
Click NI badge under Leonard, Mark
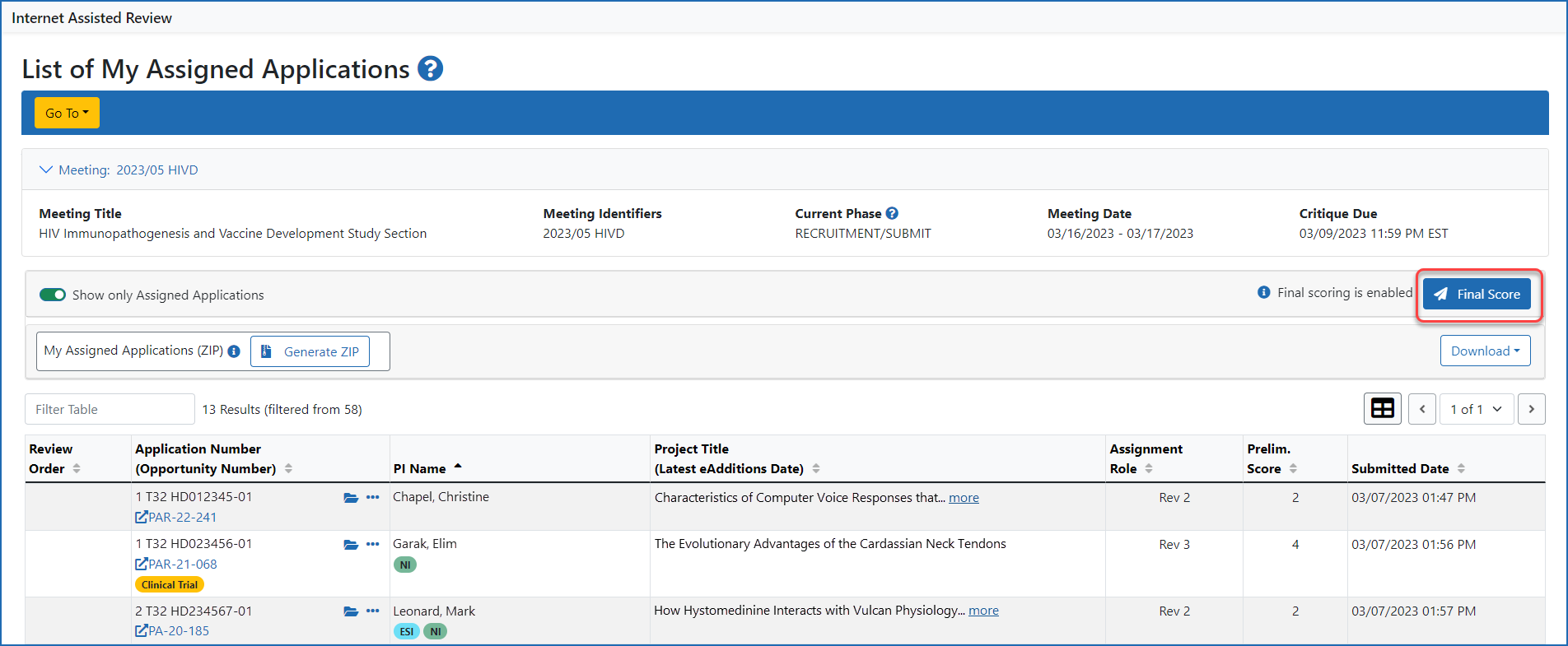click(435, 631)
